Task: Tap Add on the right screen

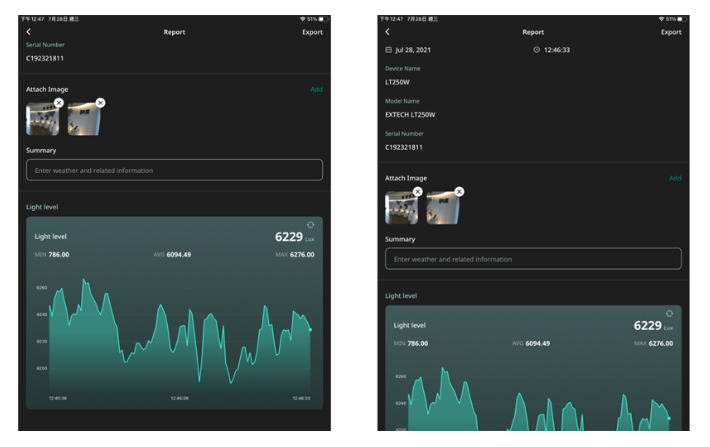Action: click(x=675, y=178)
